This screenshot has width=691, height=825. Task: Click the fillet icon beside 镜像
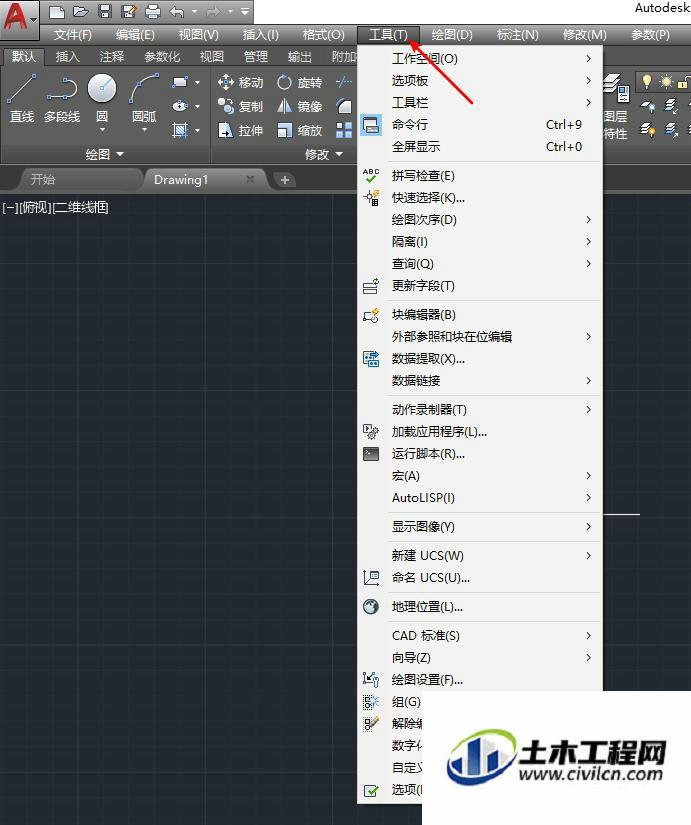[344, 106]
